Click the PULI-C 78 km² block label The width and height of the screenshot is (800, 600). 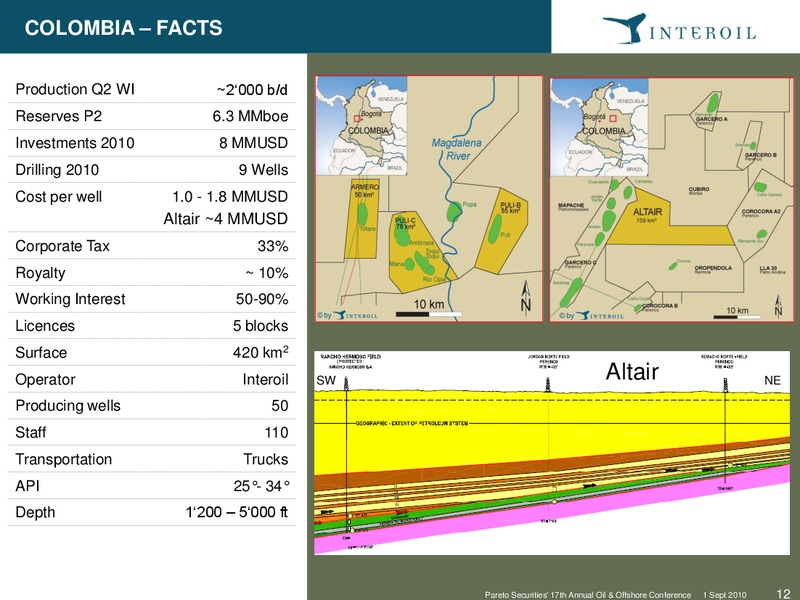(x=406, y=223)
